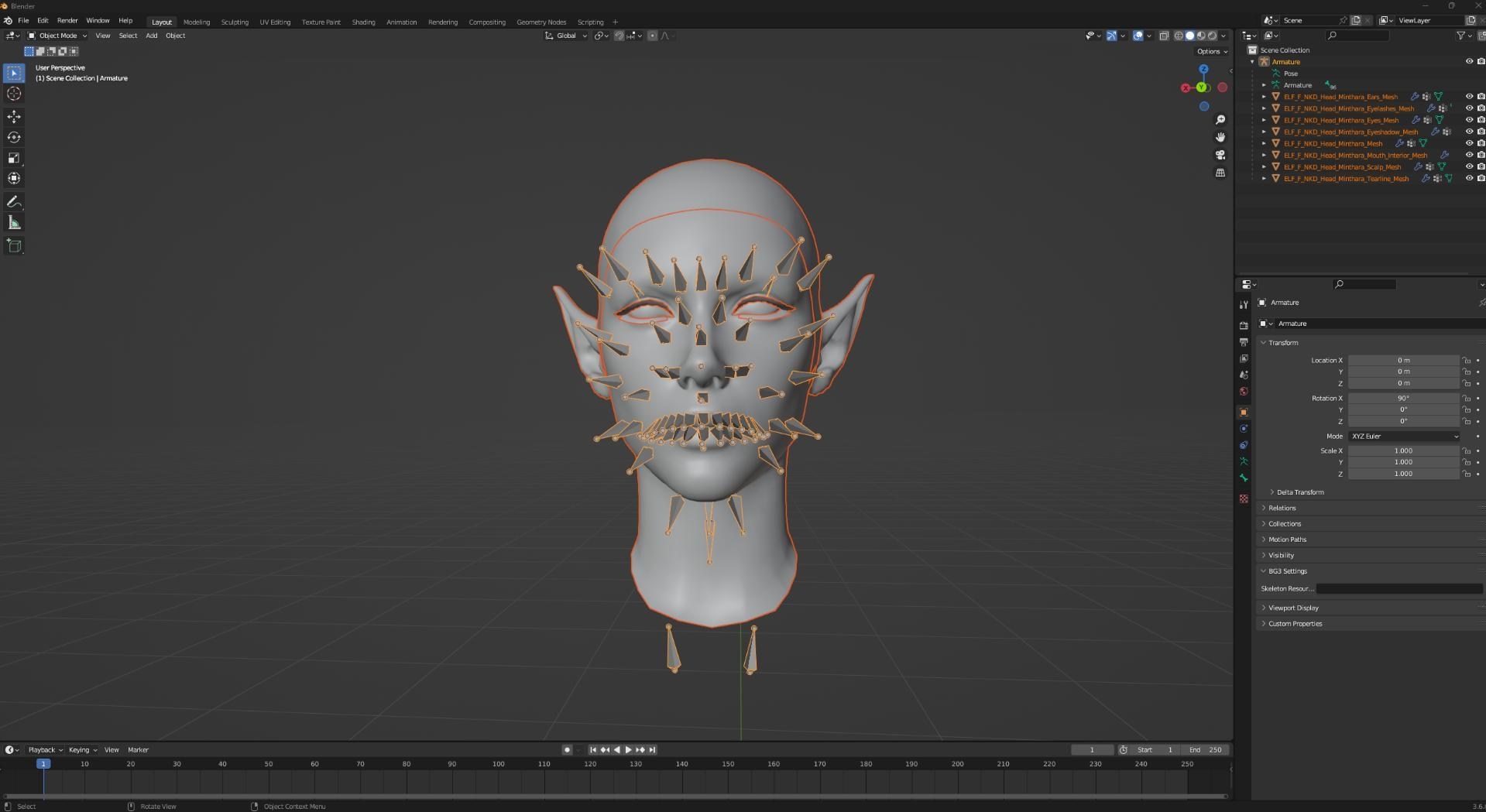Screen dimensions: 1486x812
Task: Click frame 100 on the timeline
Action: [x=498, y=764]
